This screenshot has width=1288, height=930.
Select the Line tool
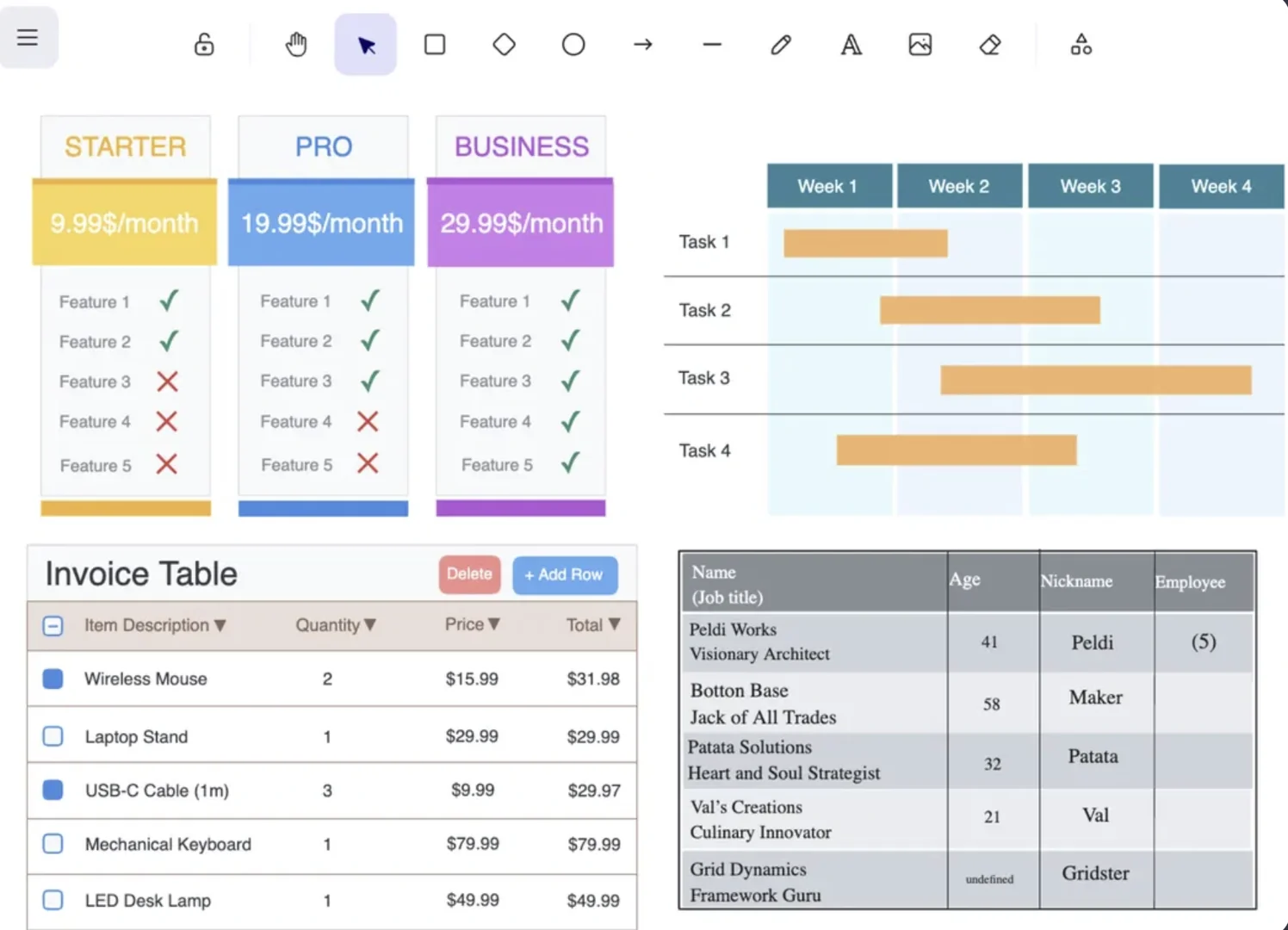pyautogui.click(x=712, y=45)
